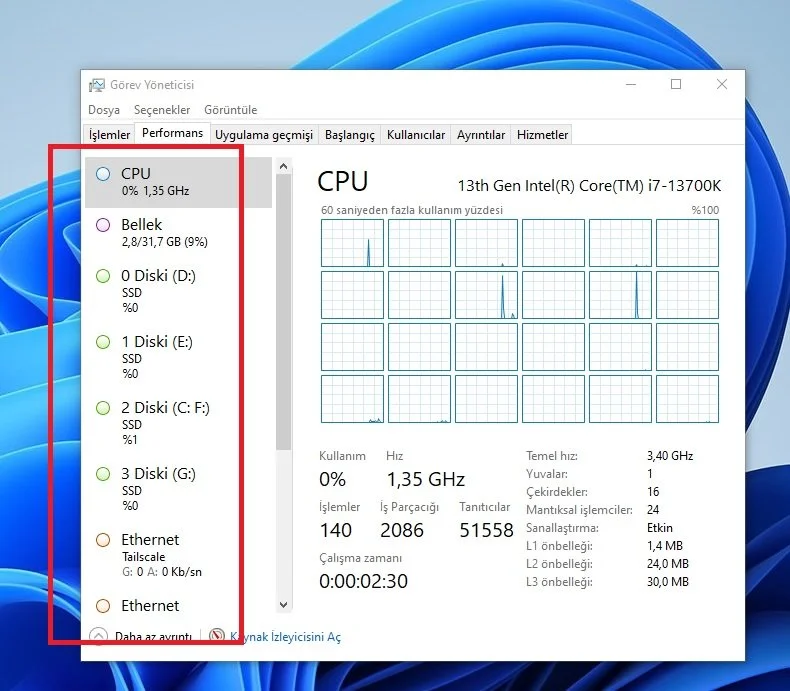The height and width of the screenshot is (691, 790).
Task: Select the Performans tab
Action: [x=172, y=133]
